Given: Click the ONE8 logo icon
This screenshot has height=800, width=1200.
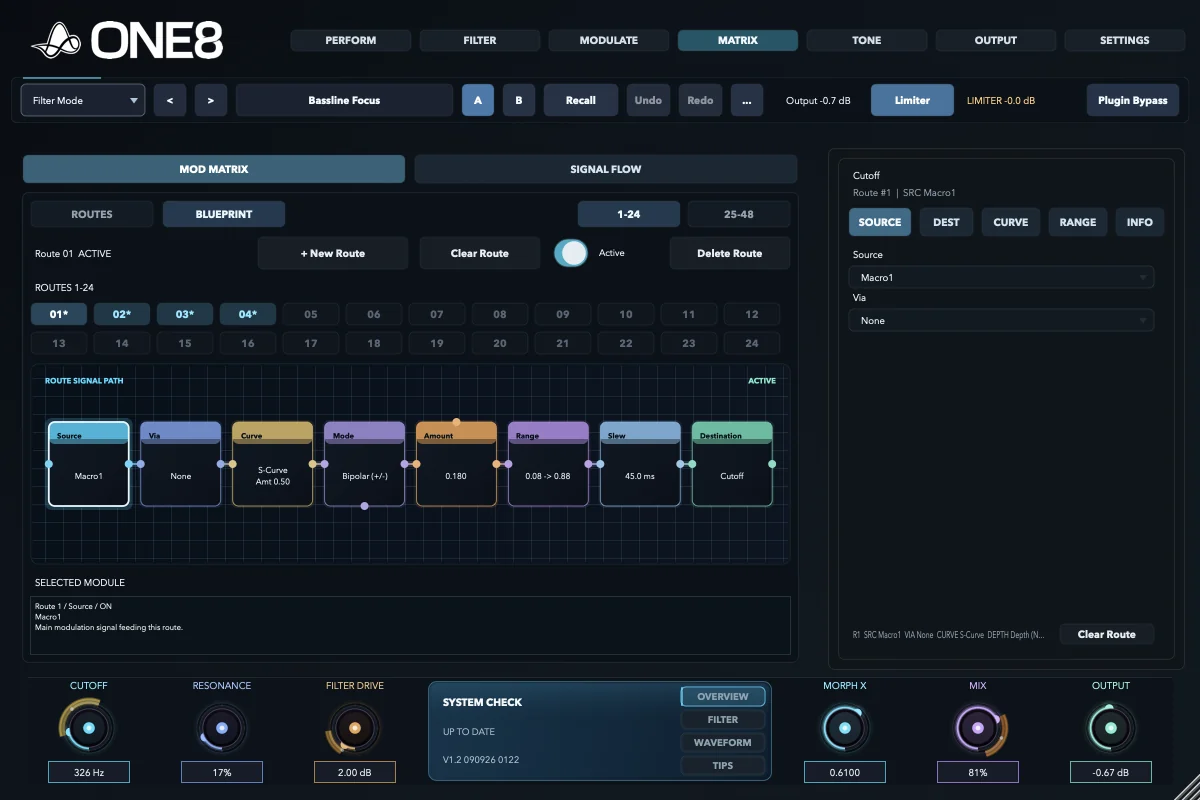Looking at the screenshot, I should [x=56, y=41].
